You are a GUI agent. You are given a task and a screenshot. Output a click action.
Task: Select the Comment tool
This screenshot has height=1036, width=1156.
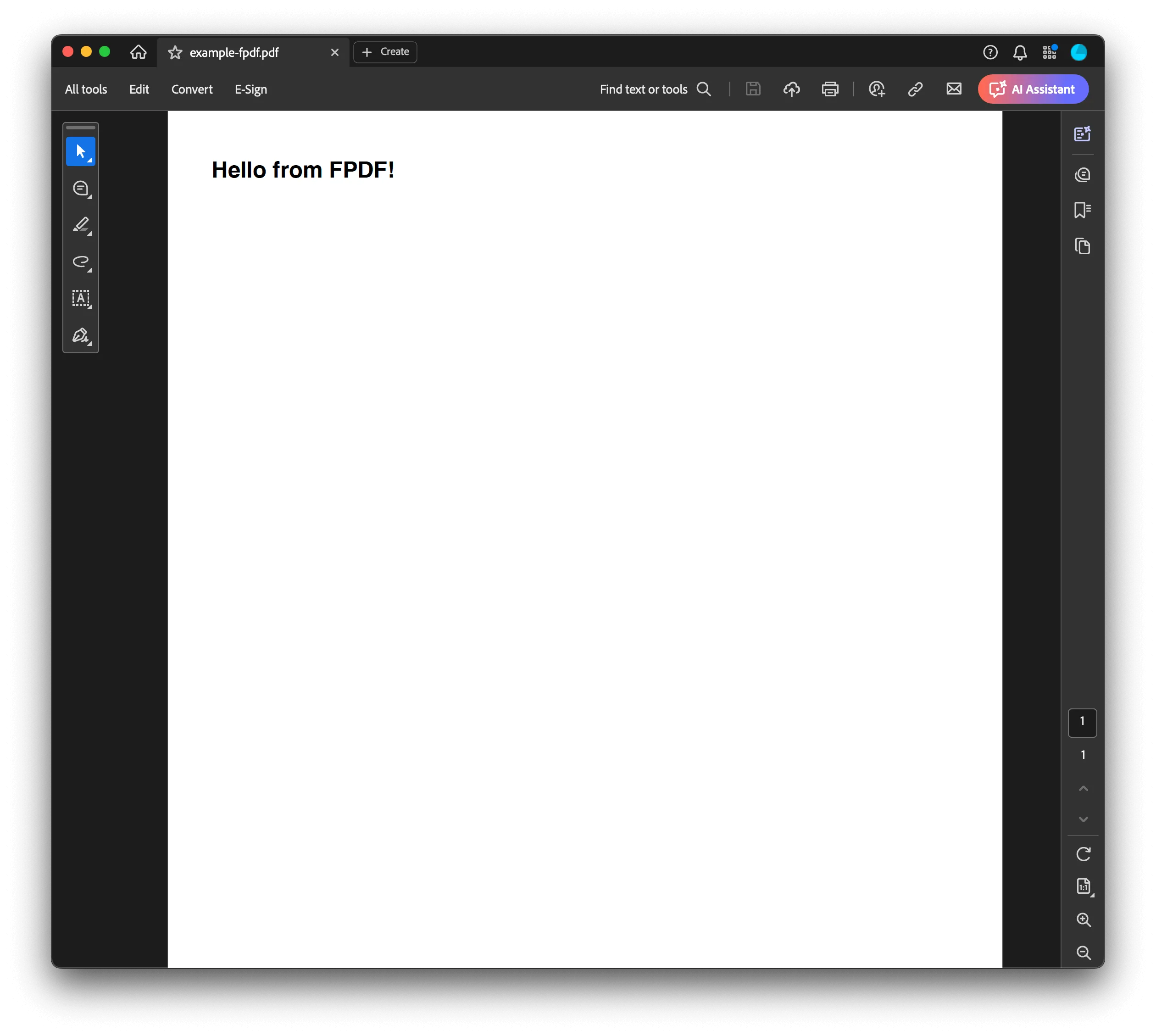coord(81,189)
